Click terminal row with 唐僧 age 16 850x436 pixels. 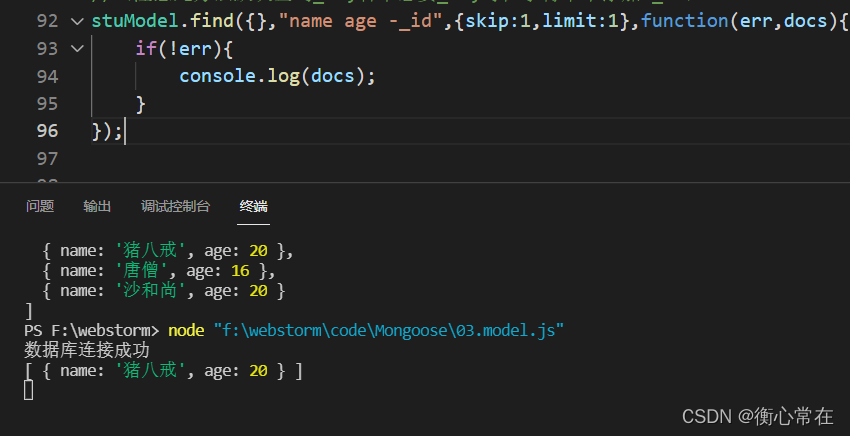tap(158, 271)
